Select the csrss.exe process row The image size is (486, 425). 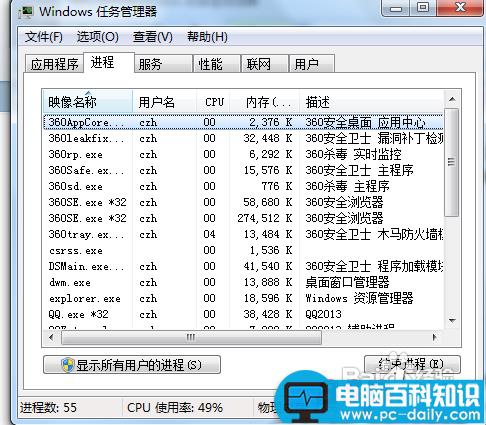pos(243,250)
